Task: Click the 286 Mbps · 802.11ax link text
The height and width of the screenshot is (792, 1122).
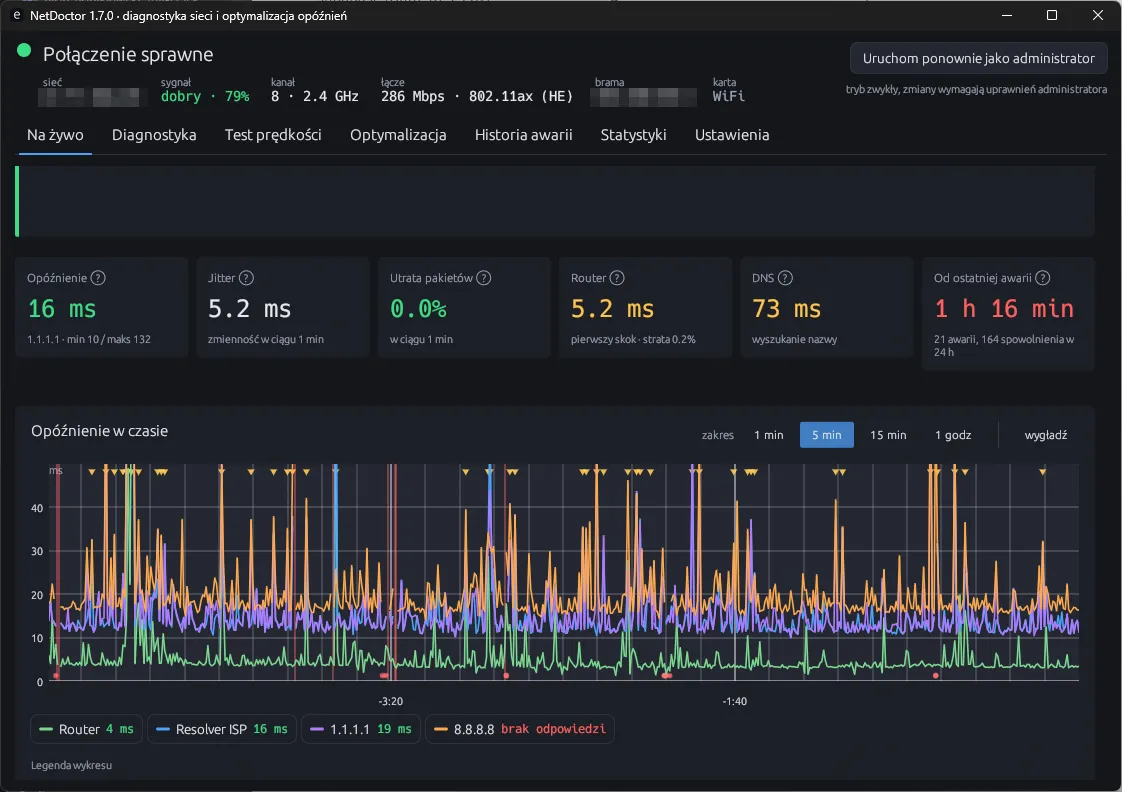Action: pyautogui.click(x=477, y=96)
